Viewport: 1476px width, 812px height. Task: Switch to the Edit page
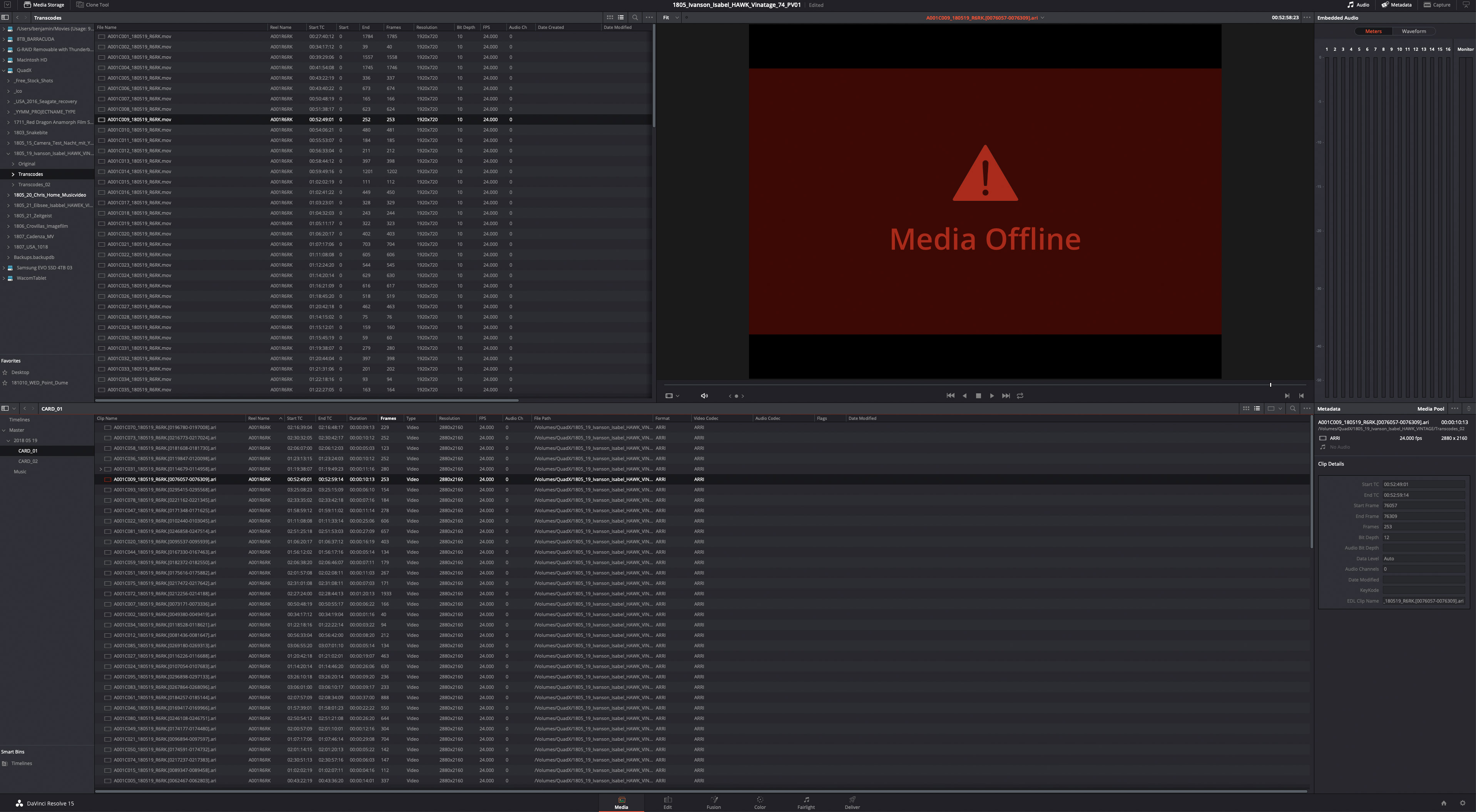point(667,803)
